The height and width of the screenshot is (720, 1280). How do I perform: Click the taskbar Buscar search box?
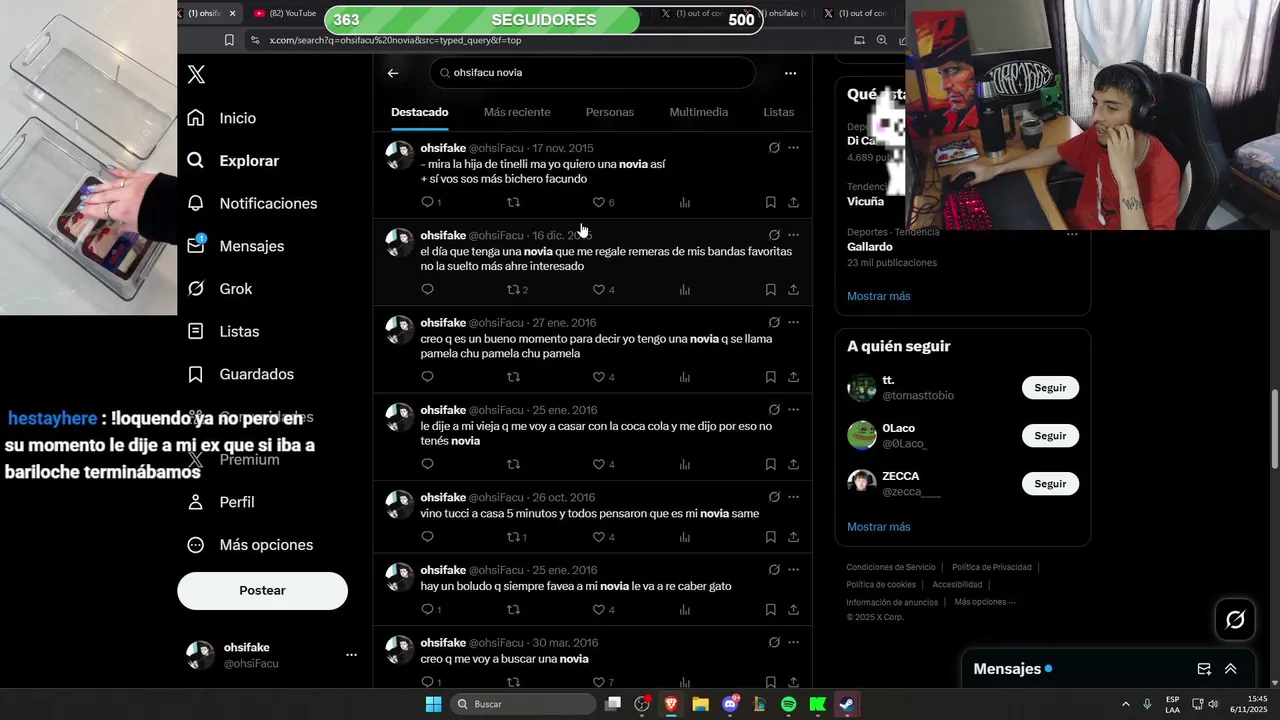coord(524,704)
